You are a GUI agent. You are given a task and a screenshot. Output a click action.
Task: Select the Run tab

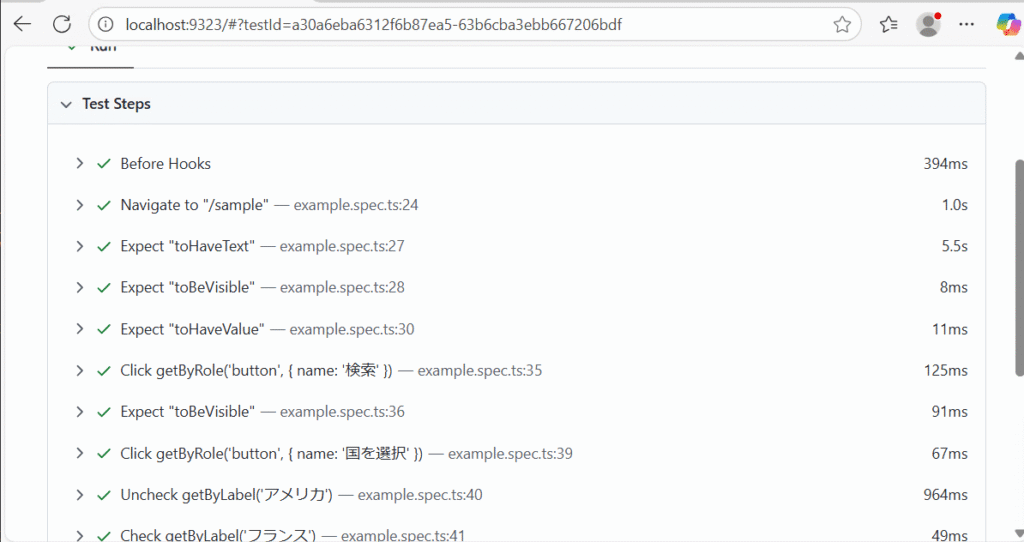tap(90, 50)
